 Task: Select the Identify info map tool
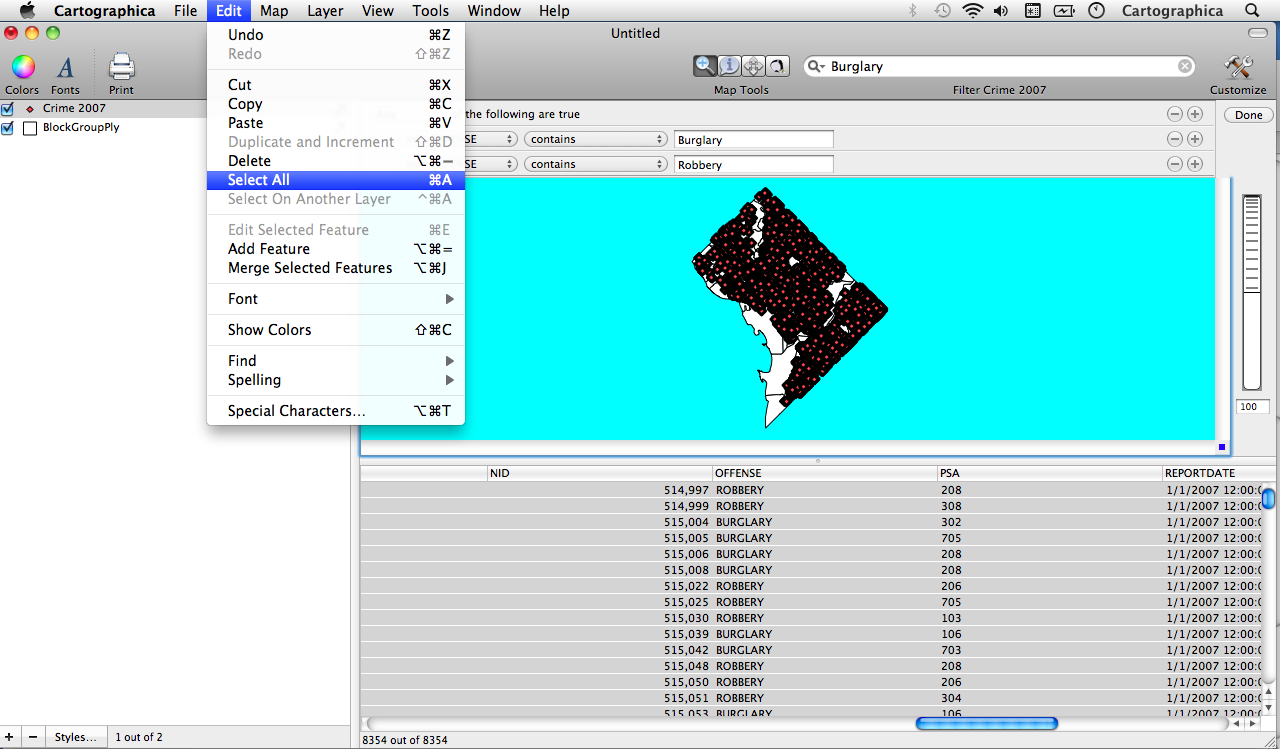tap(730, 66)
